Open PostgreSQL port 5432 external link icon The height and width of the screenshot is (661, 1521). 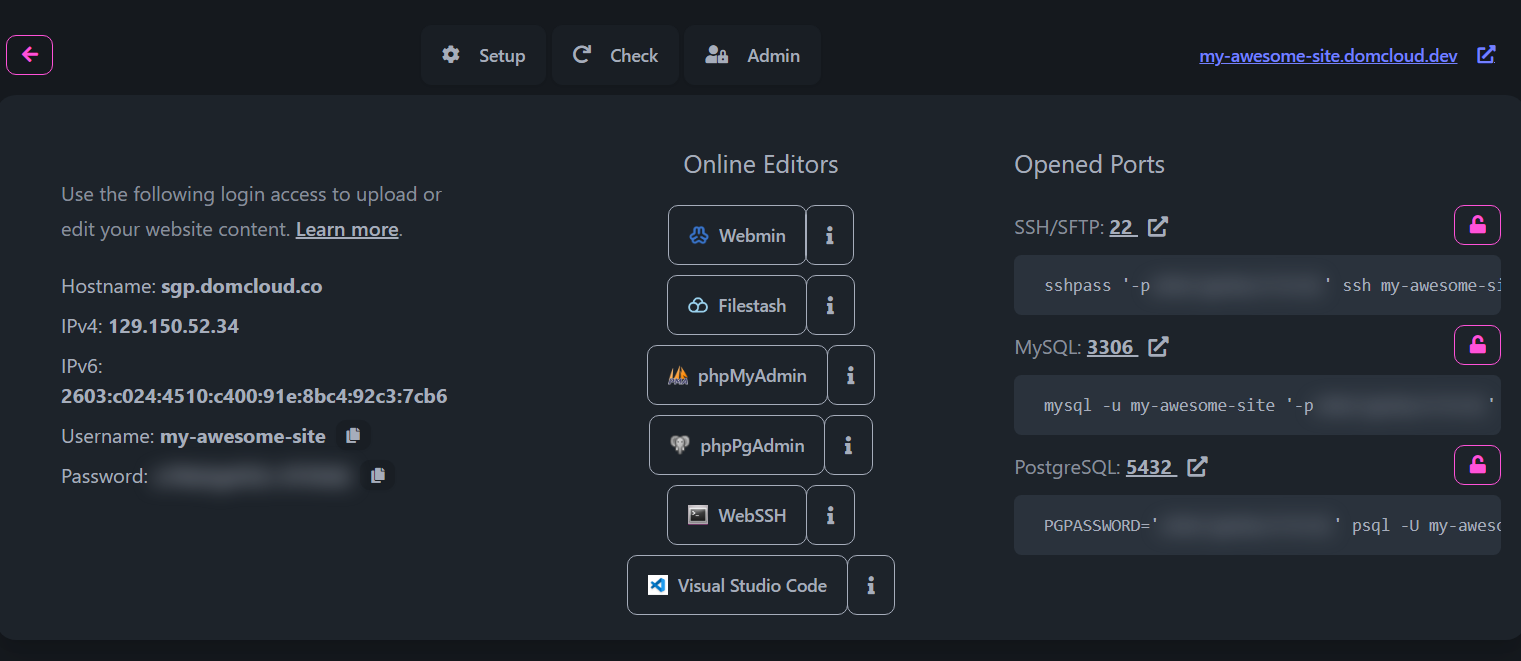point(1196,466)
